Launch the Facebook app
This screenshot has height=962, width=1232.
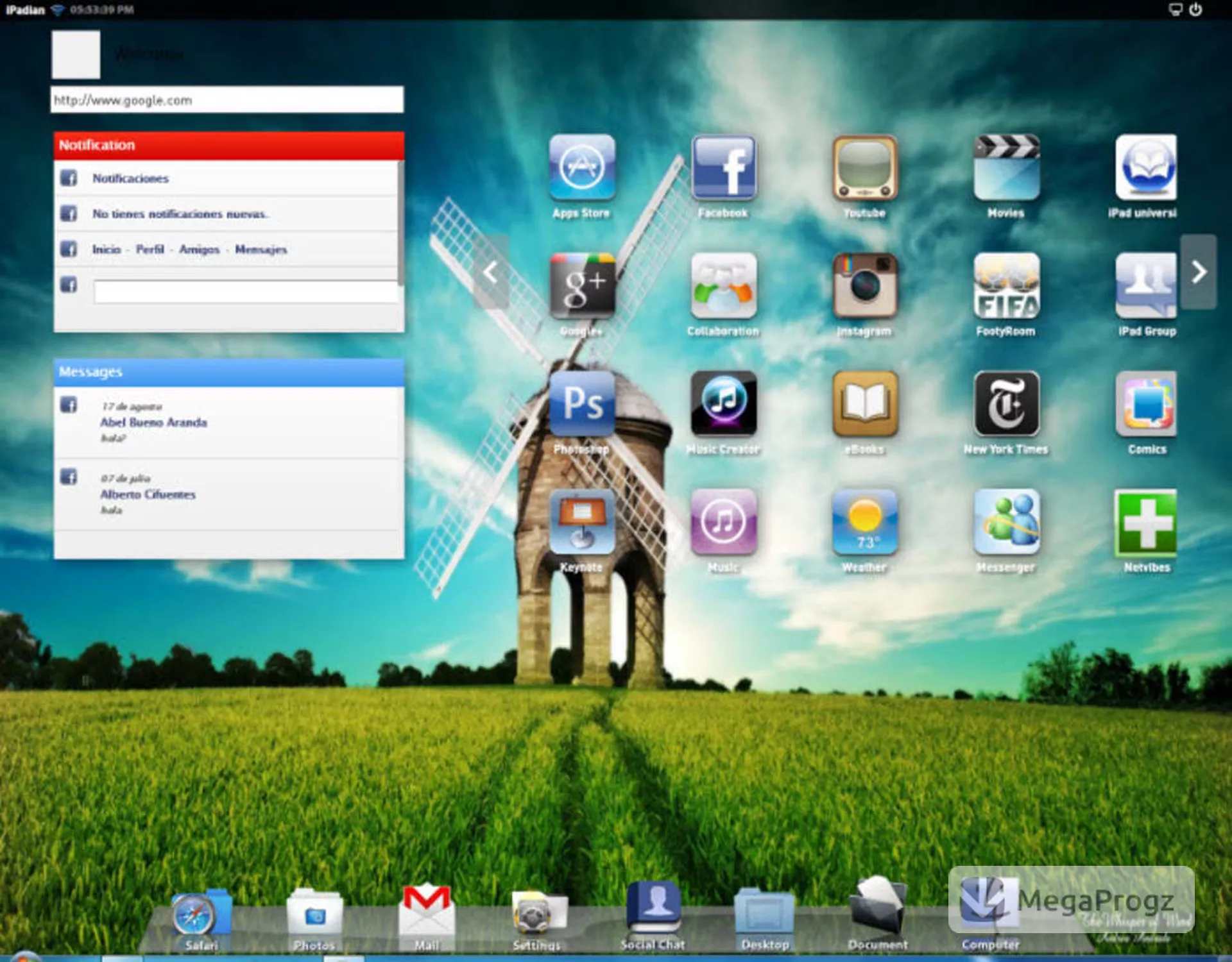click(724, 167)
